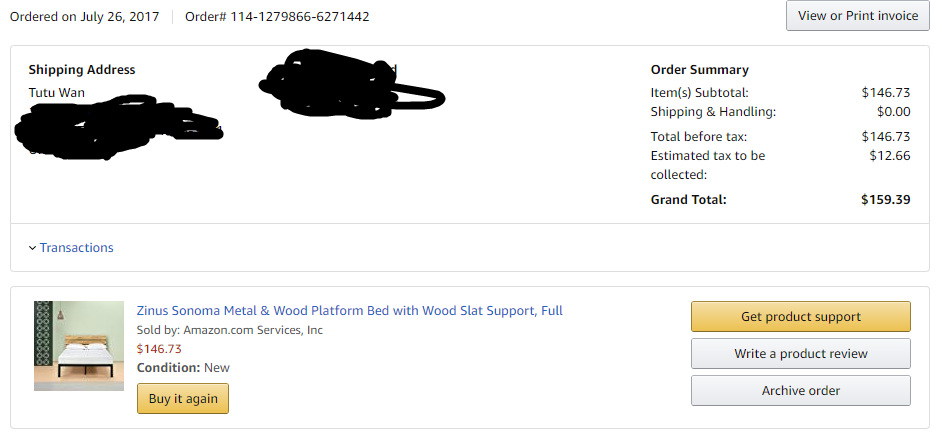The image size is (942, 432).
Task: Click the Order Summary heading
Action: 699,70
